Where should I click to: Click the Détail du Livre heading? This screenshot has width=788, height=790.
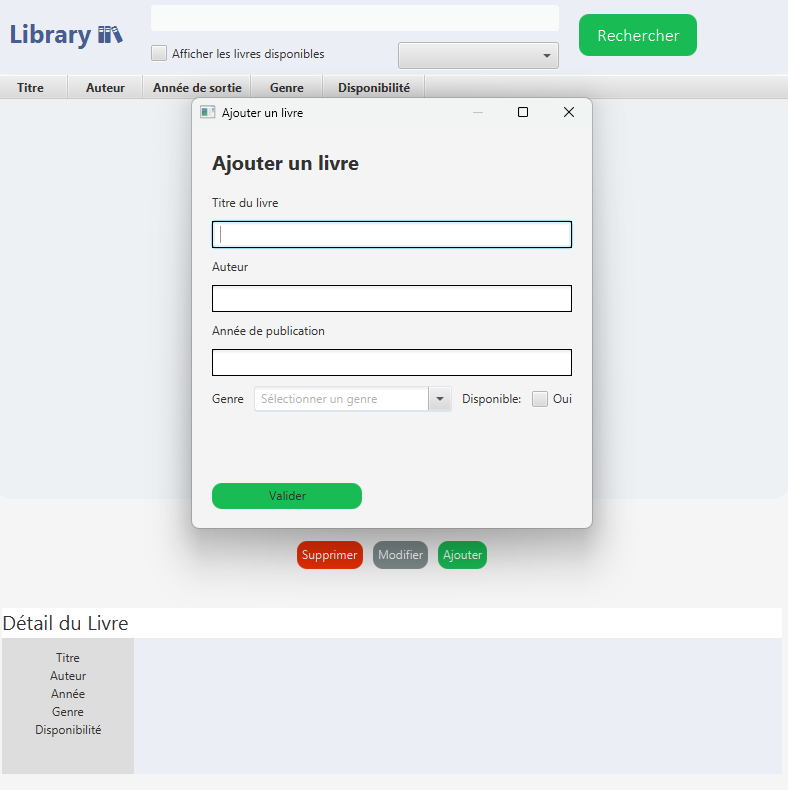pos(65,623)
